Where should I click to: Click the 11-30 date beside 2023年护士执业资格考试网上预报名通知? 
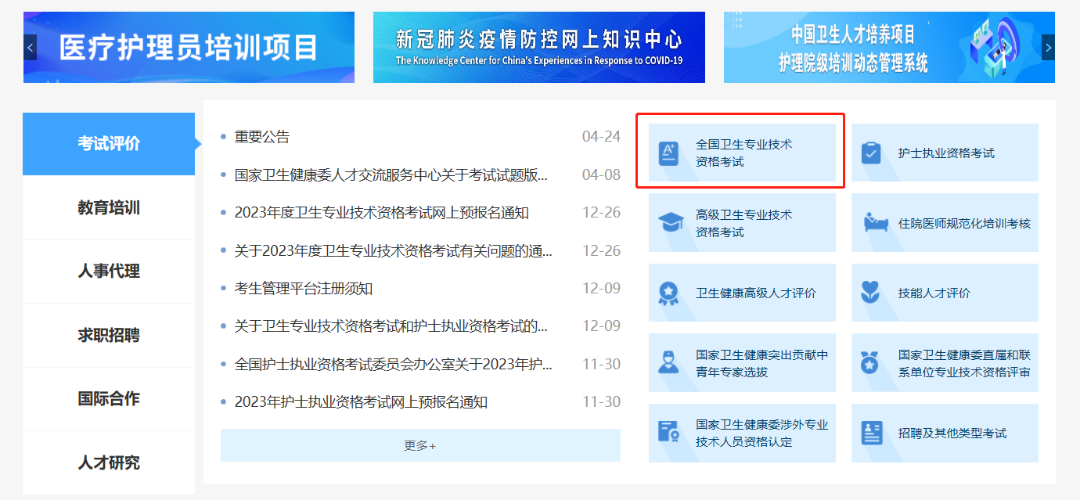click(x=601, y=402)
